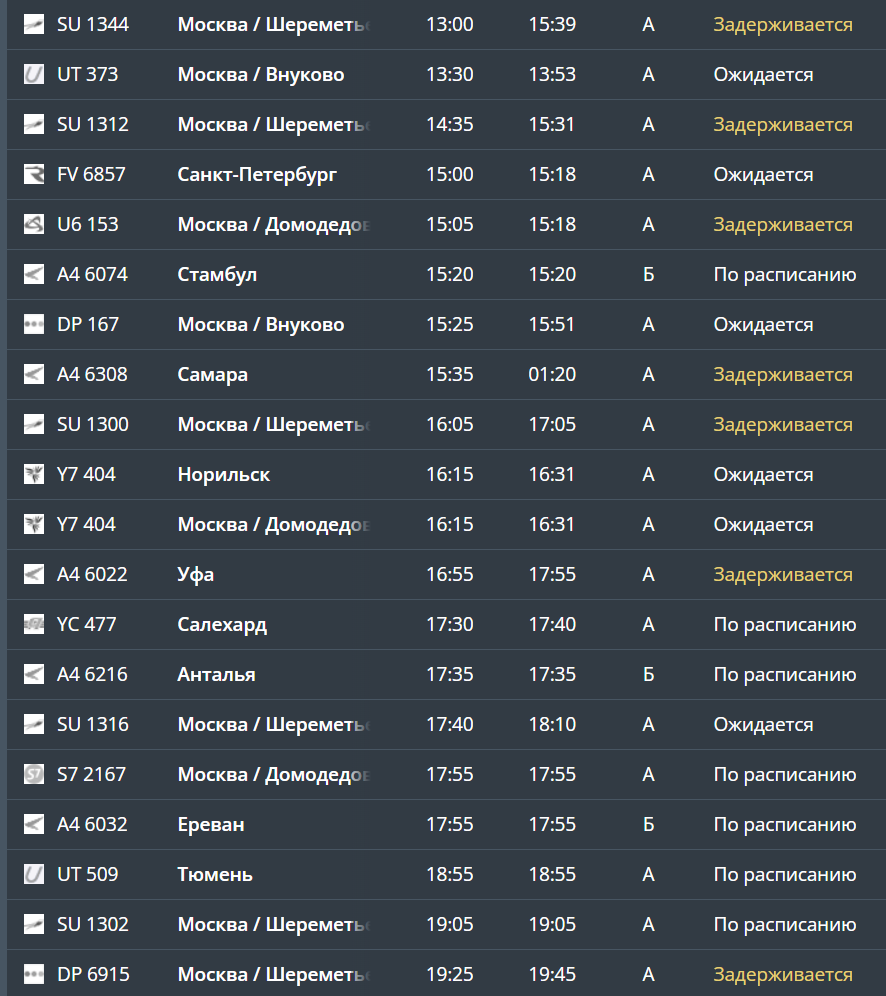The image size is (886, 996).
Task: Click the airline logo beside DP 6915
Action: click(x=34, y=975)
